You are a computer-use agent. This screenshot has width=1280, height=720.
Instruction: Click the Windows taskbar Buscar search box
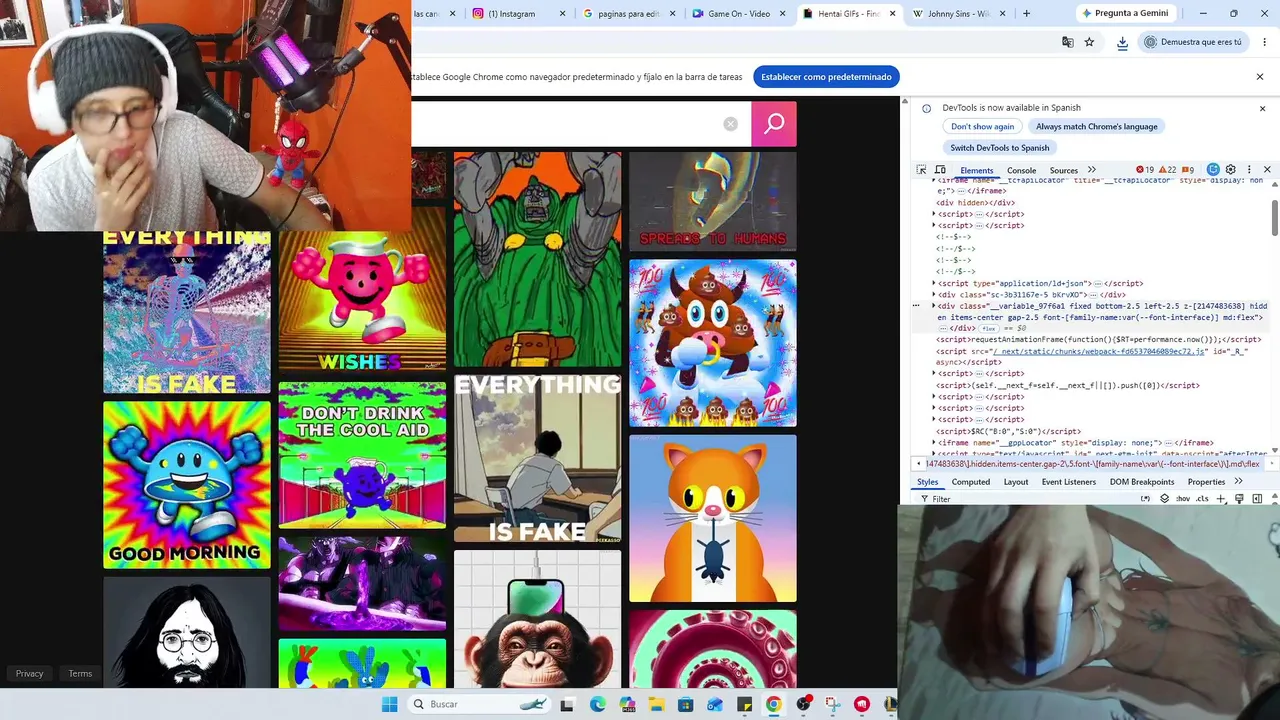(x=480, y=704)
